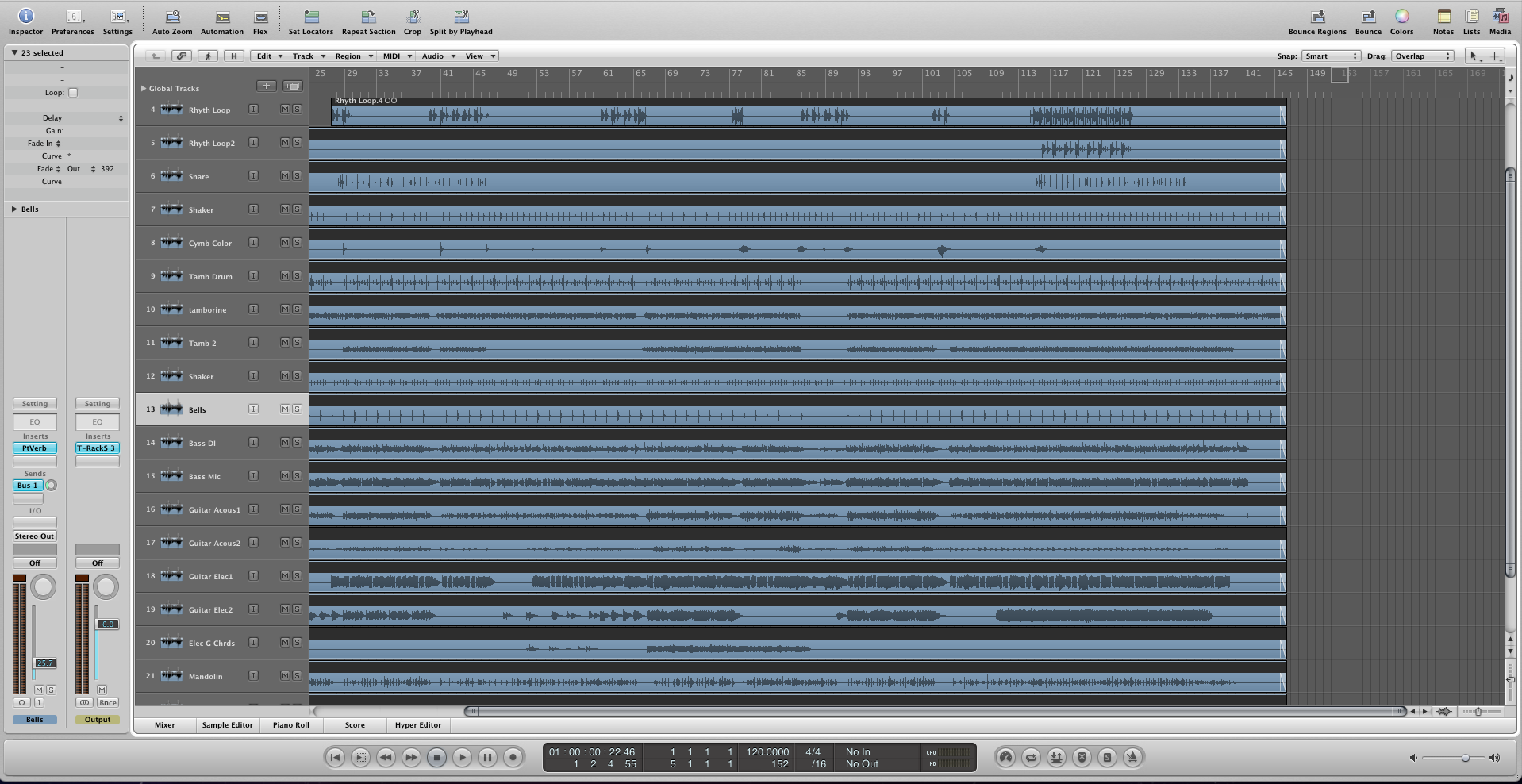Screen dimensions: 1522x784
Task: Start playback with the Play button
Action: click(x=462, y=757)
